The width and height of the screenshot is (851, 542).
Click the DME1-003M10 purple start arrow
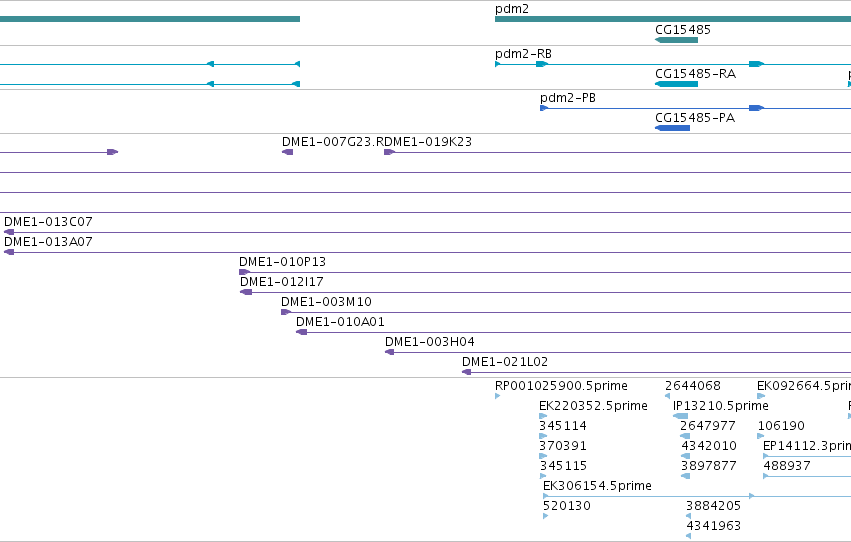tap(286, 313)
